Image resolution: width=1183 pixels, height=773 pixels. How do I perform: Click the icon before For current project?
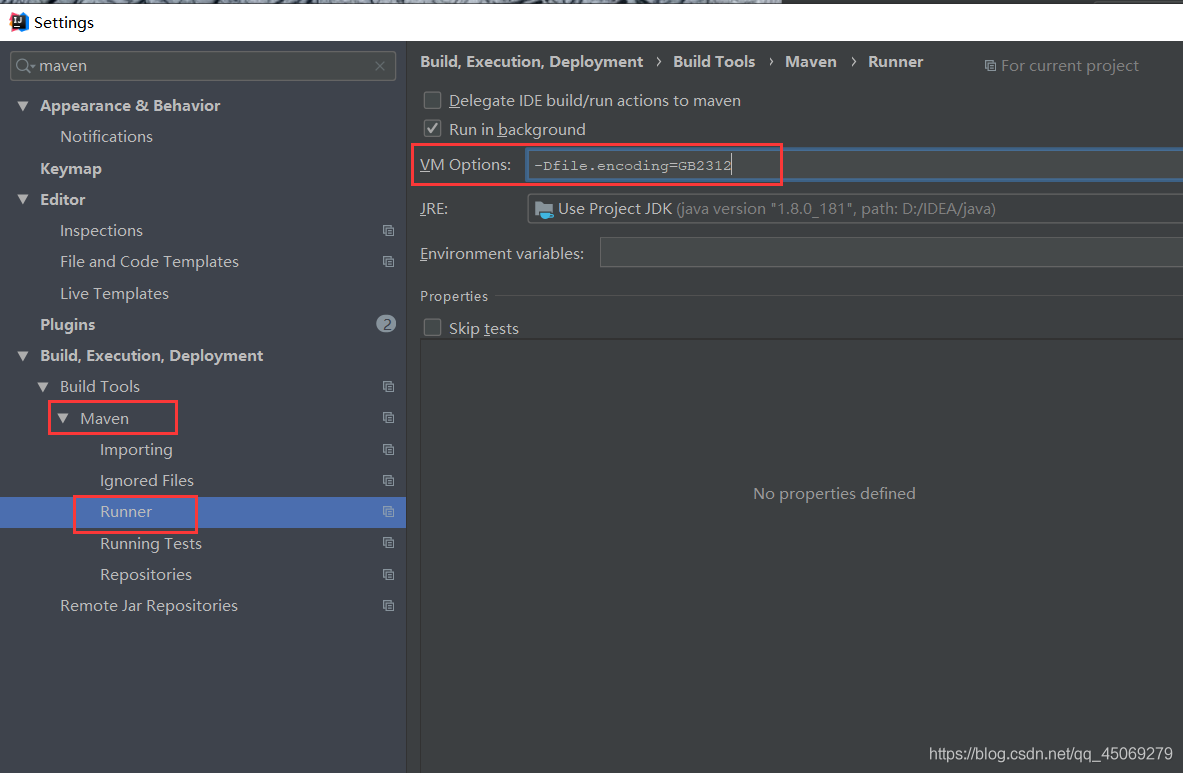point(990,66)
